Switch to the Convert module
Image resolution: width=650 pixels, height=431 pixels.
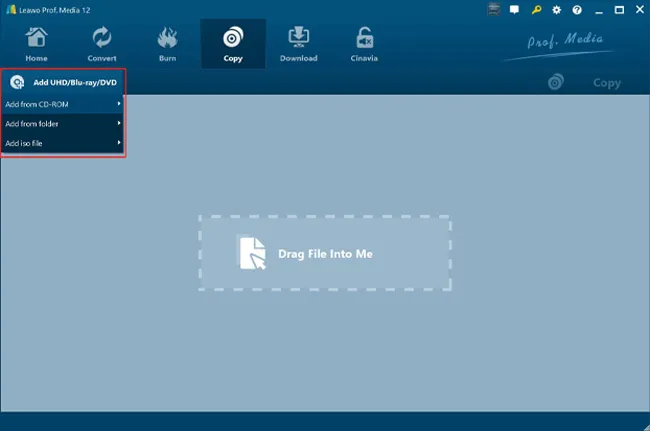click(x=101, y=44)
